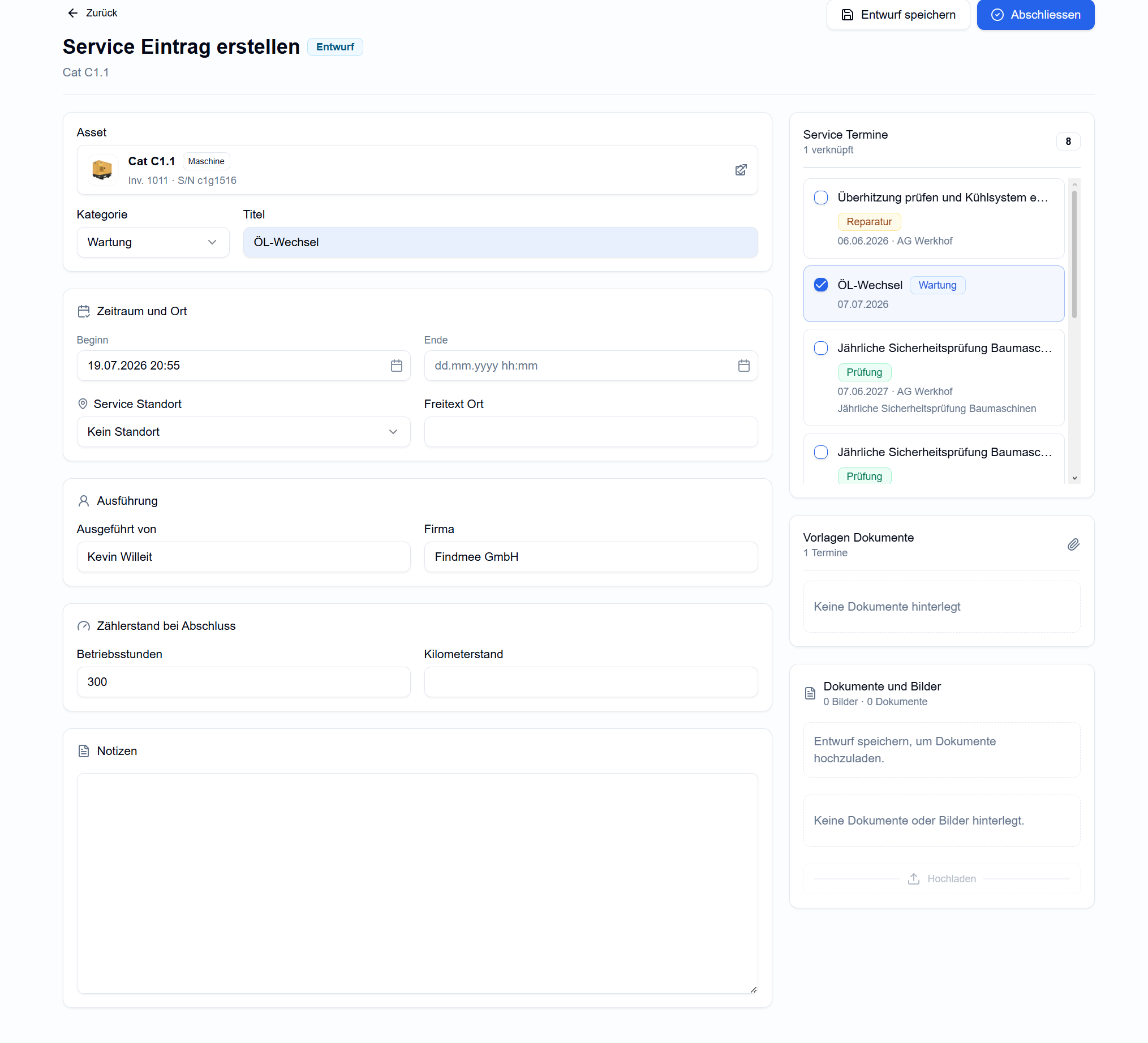1148x1043 pixels.
Task: Click the Cat C1.1 generator thumbnail
Action: pos(102,170)
